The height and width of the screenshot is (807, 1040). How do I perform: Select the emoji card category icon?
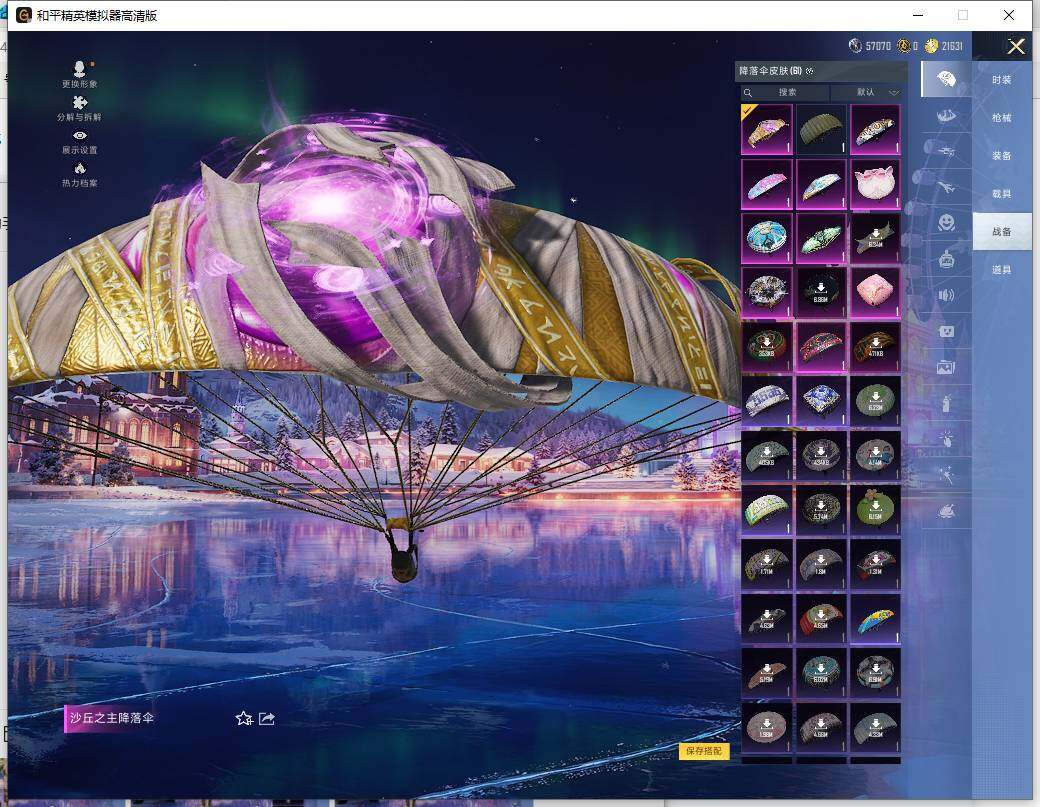946,331
